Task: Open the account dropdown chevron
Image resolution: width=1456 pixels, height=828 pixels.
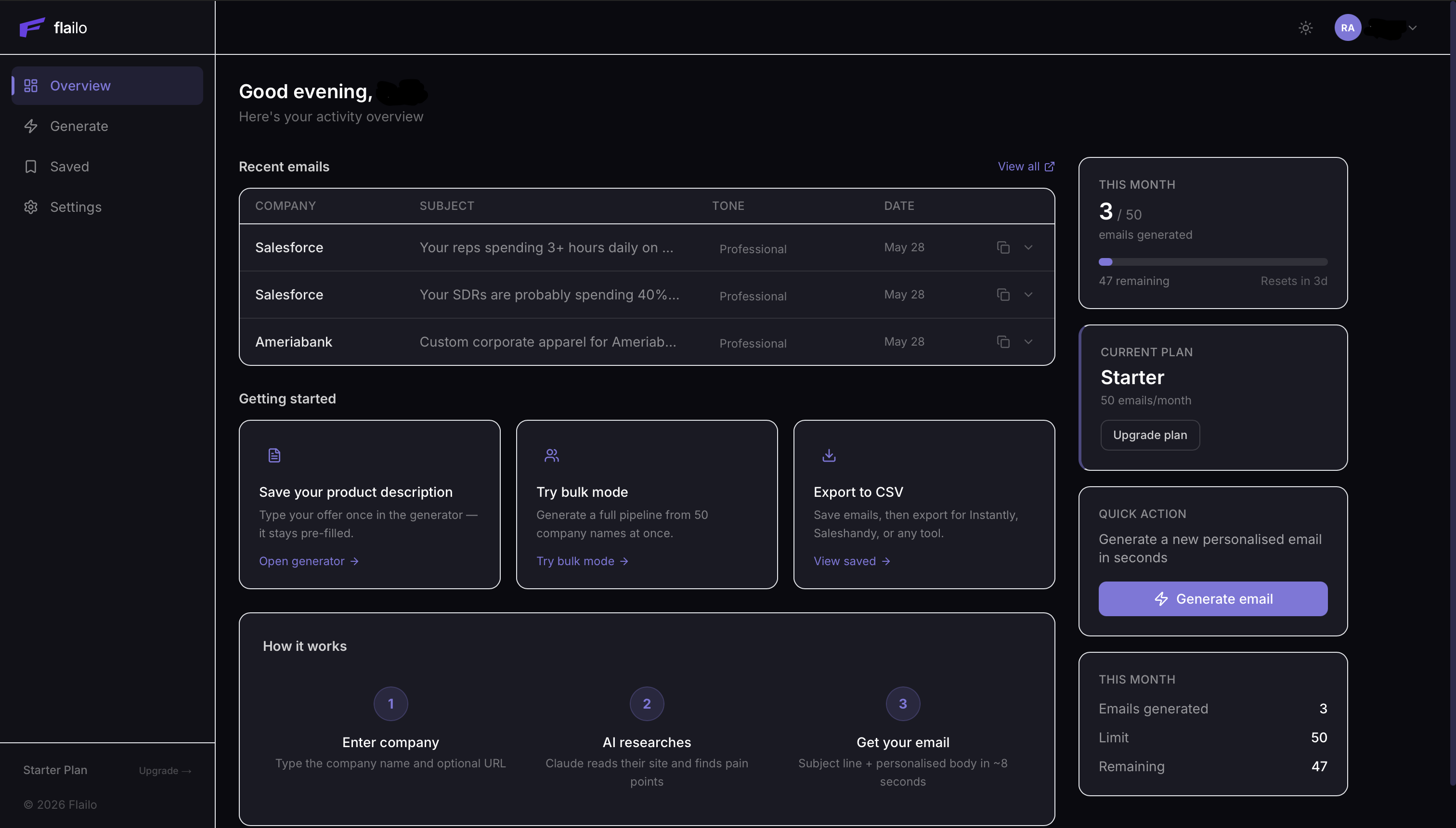Action: coord(1412,28)
